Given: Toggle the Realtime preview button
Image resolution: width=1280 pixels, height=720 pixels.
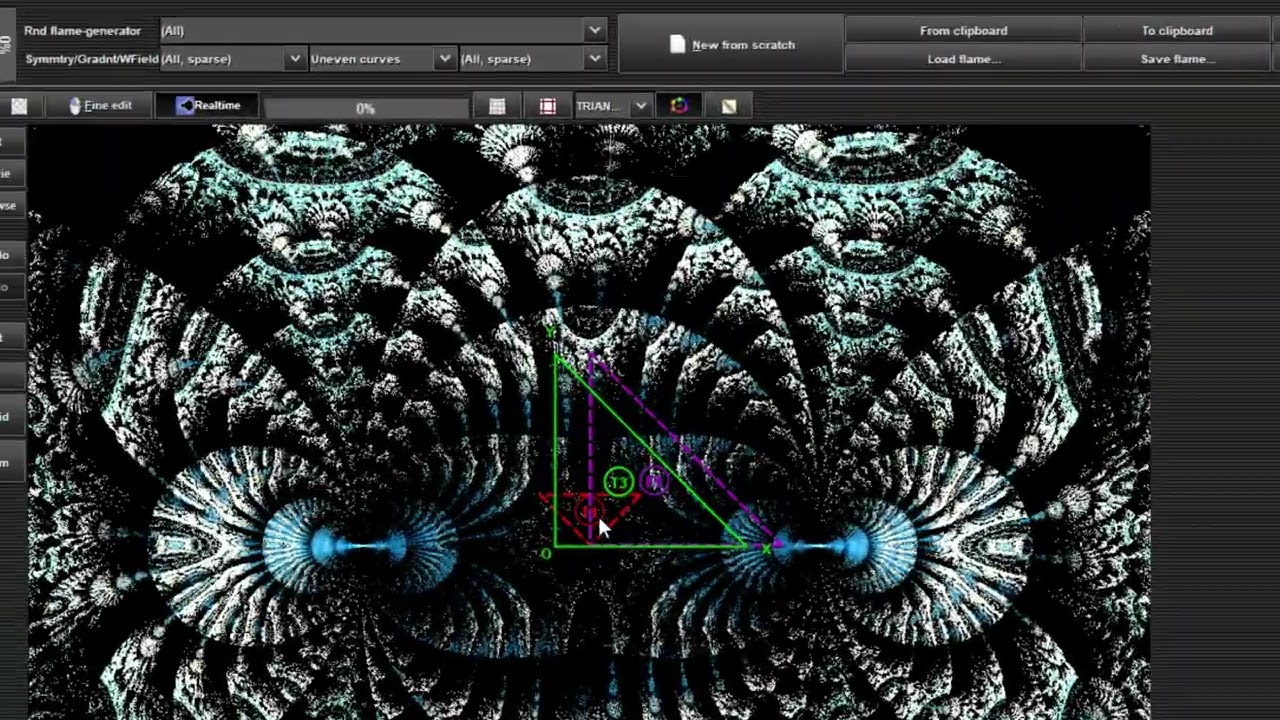Looking at the screenshot, I should click(x=208, y=105).
